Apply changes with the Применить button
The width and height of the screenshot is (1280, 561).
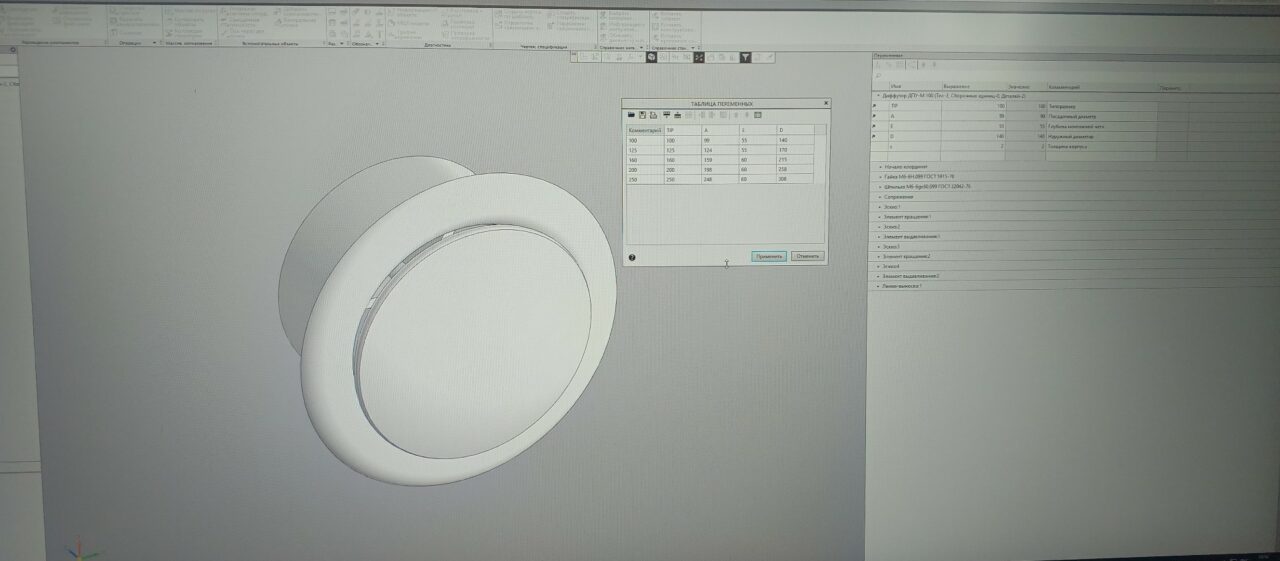click(x=769, y=256)
